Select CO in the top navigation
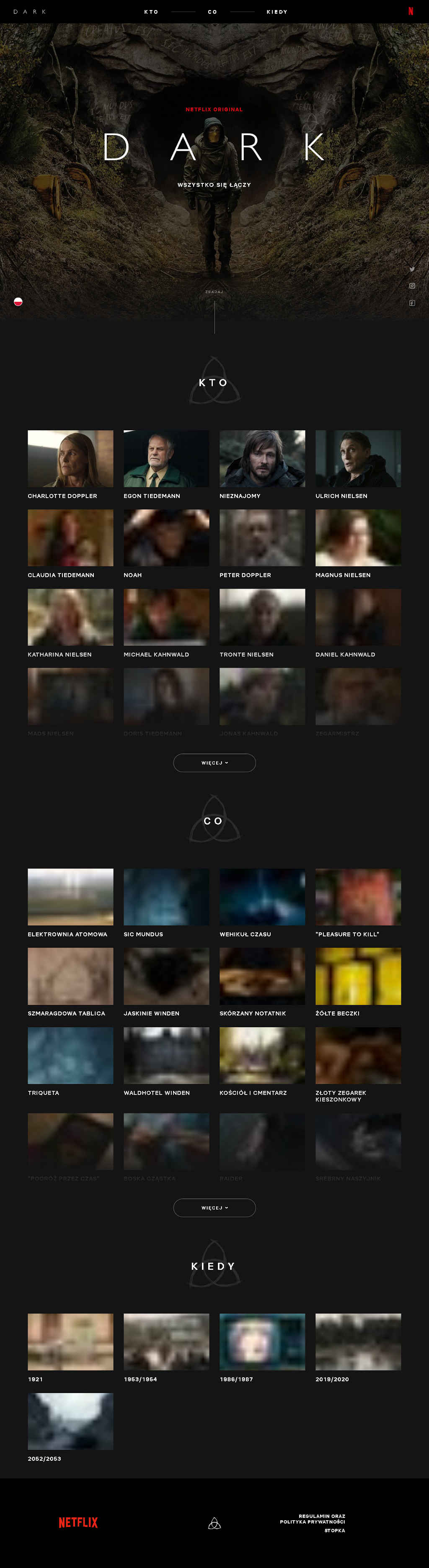Viewport: 429px width, 1568px height. coord(213,12)
